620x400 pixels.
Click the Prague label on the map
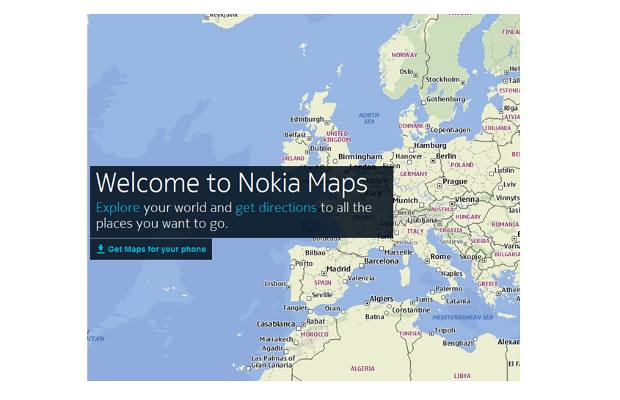[455, 181]
